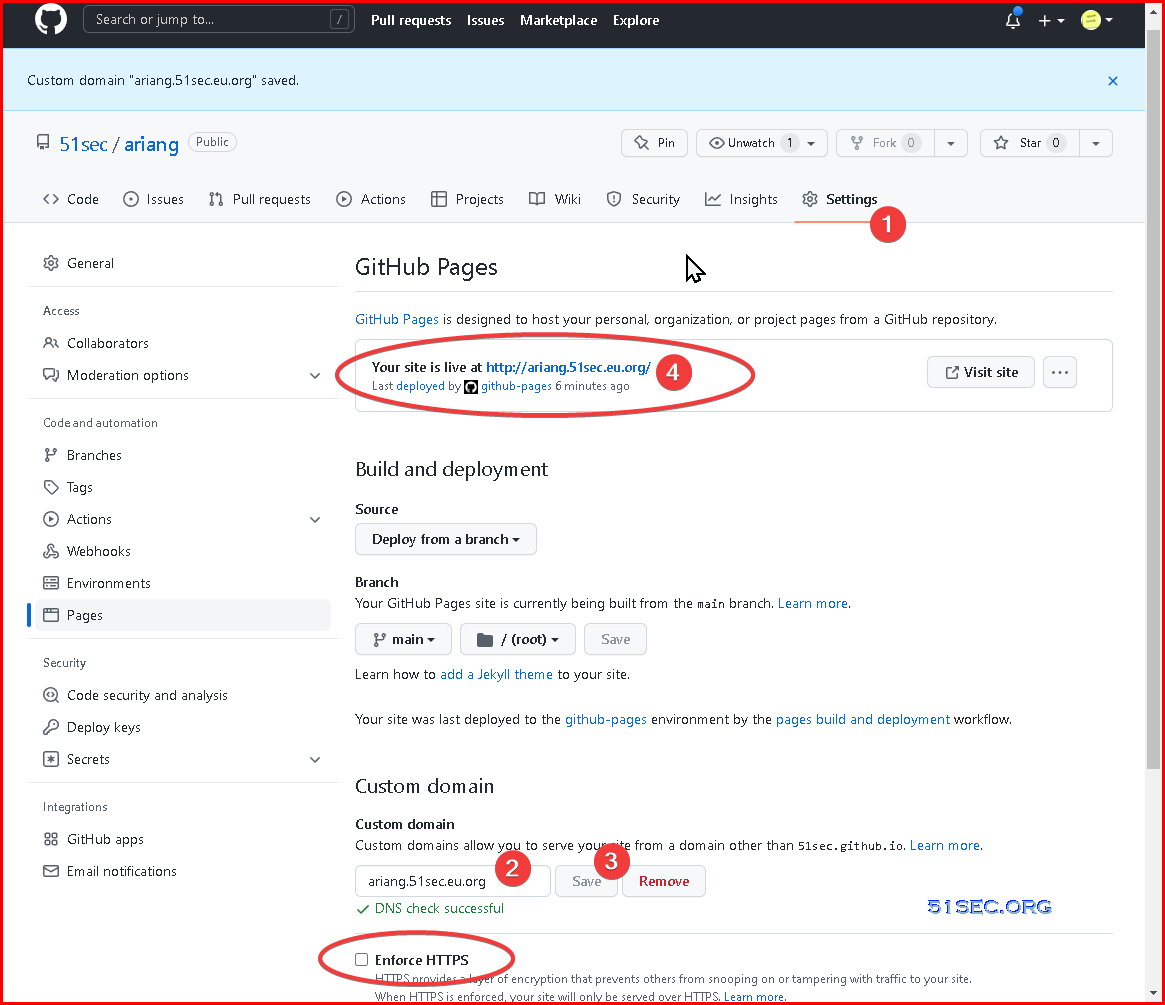Switch to the Actions tab
The image size is (1165, 1005).
(x=371, y=199)
